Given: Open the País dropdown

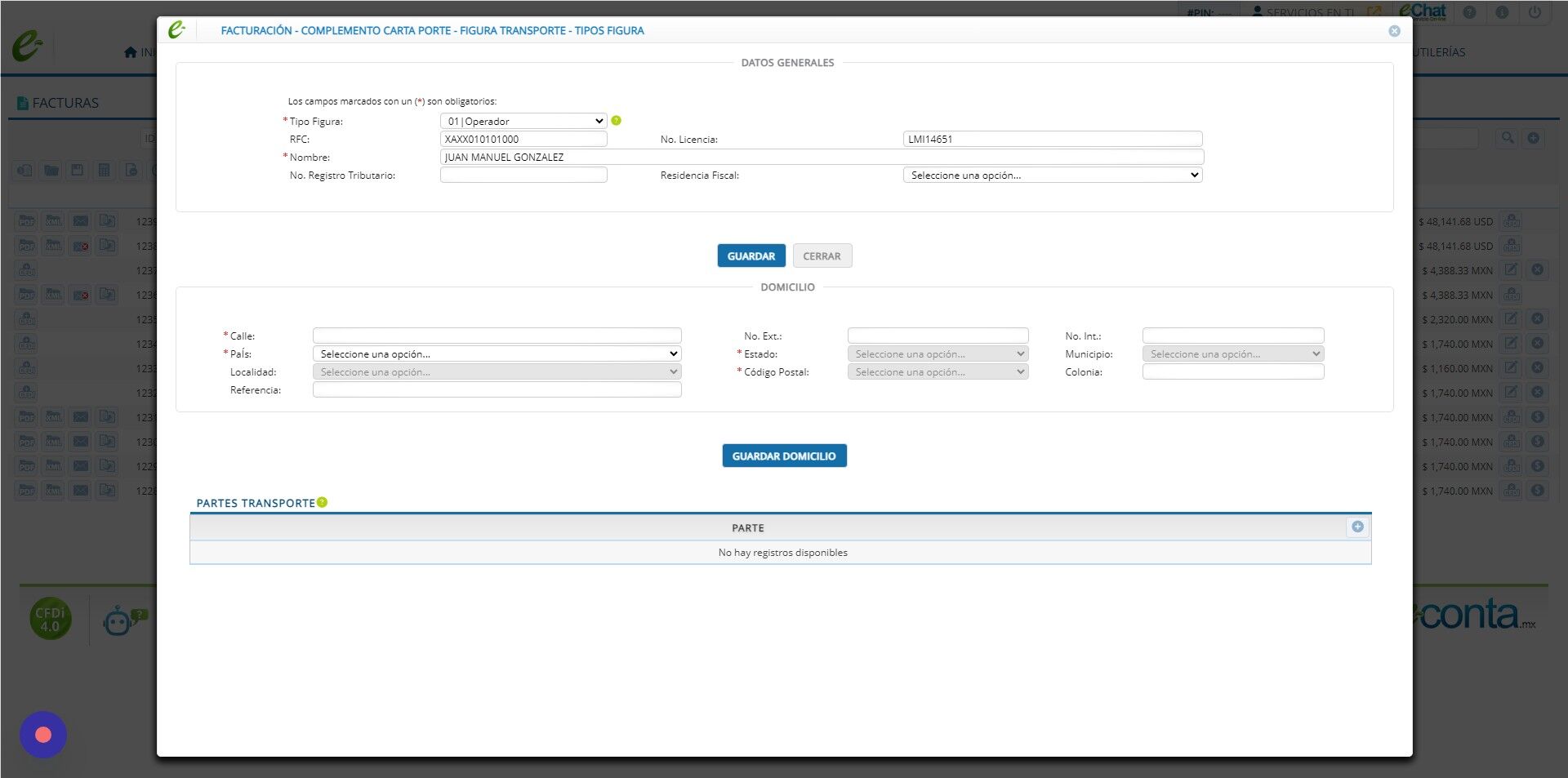Looking at the screenshot, I should [x=497, y=353].
